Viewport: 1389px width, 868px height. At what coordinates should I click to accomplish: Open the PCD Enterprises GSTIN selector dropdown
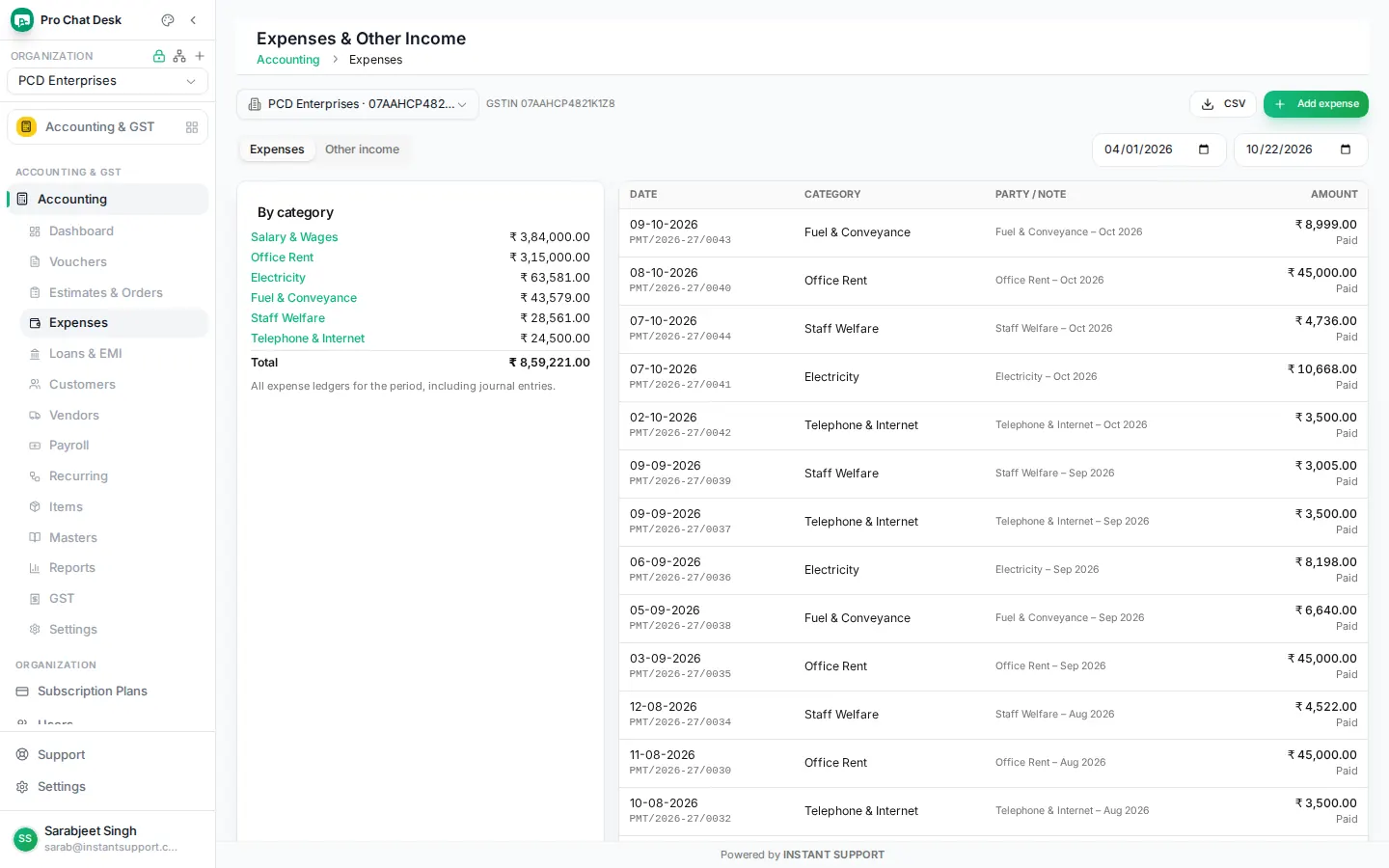click(357, 104)
